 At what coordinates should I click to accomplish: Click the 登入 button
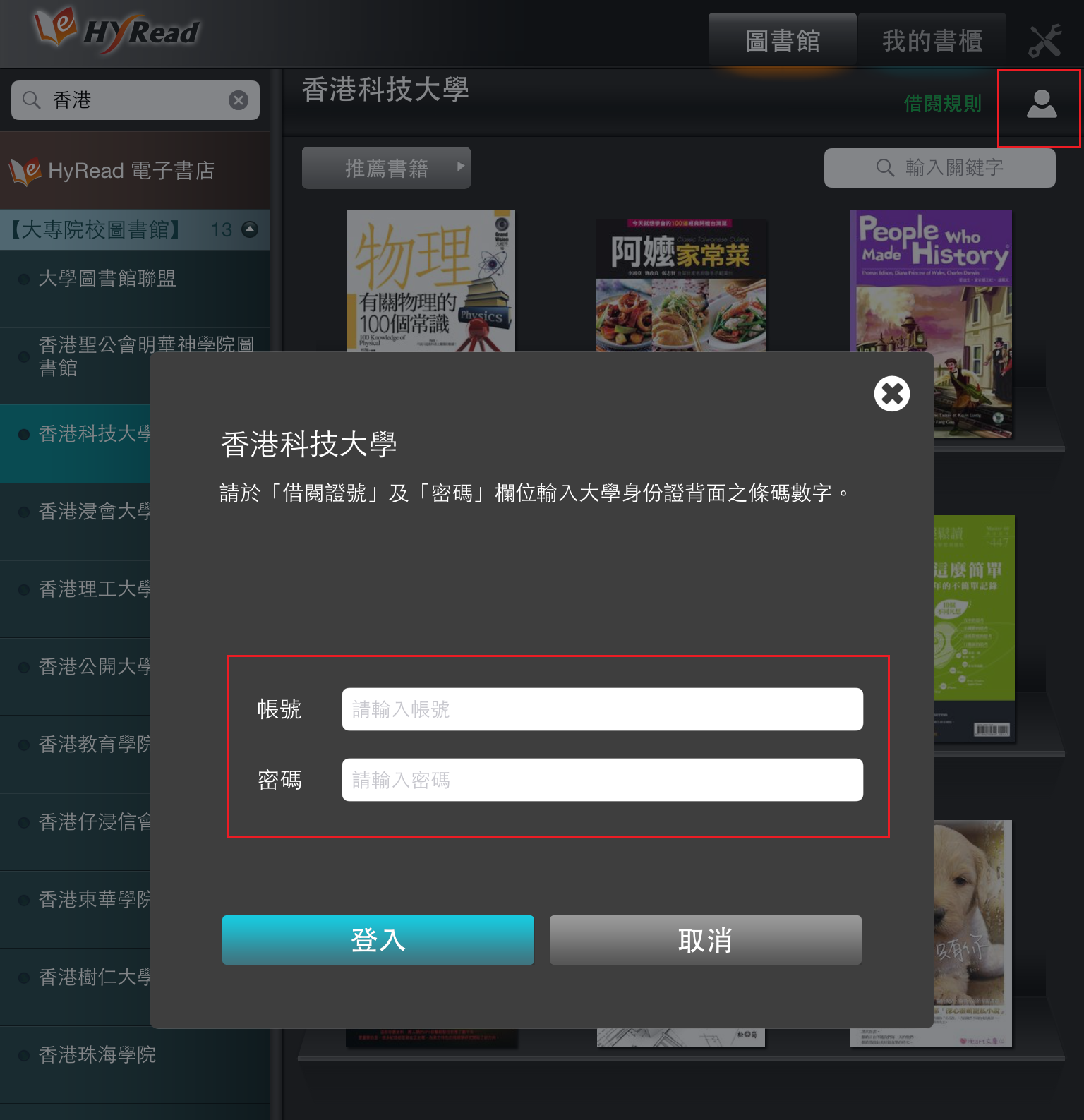click(x=378, y=940)
